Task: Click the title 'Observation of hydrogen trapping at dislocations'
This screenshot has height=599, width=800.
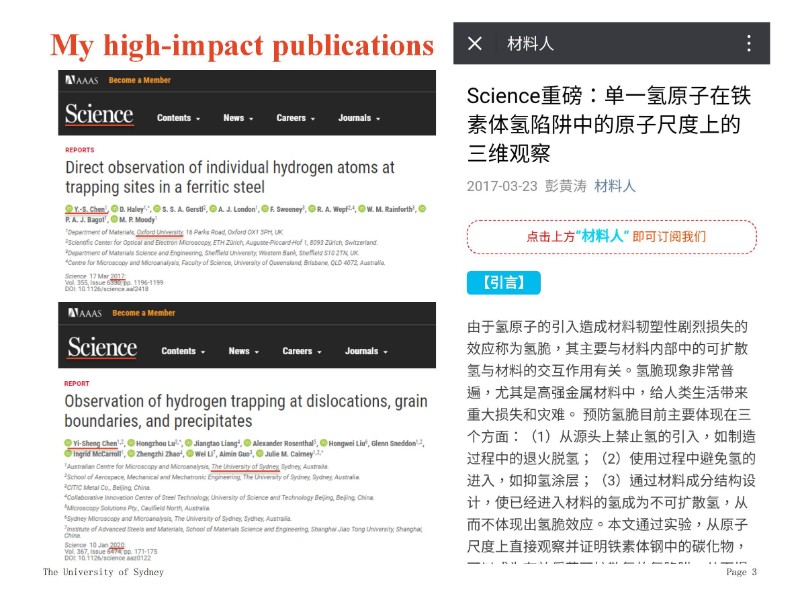Action: click(x=246, y=411)
